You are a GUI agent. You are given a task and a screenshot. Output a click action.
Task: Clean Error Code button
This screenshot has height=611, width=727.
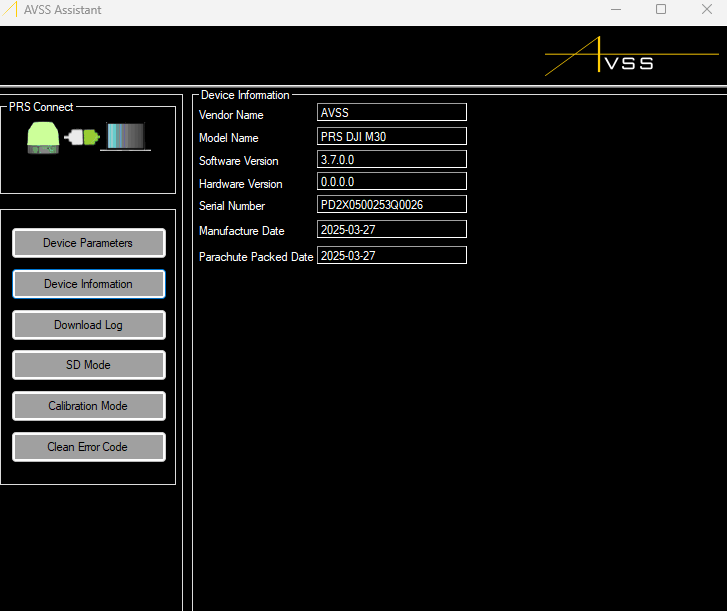click(89, 447)
